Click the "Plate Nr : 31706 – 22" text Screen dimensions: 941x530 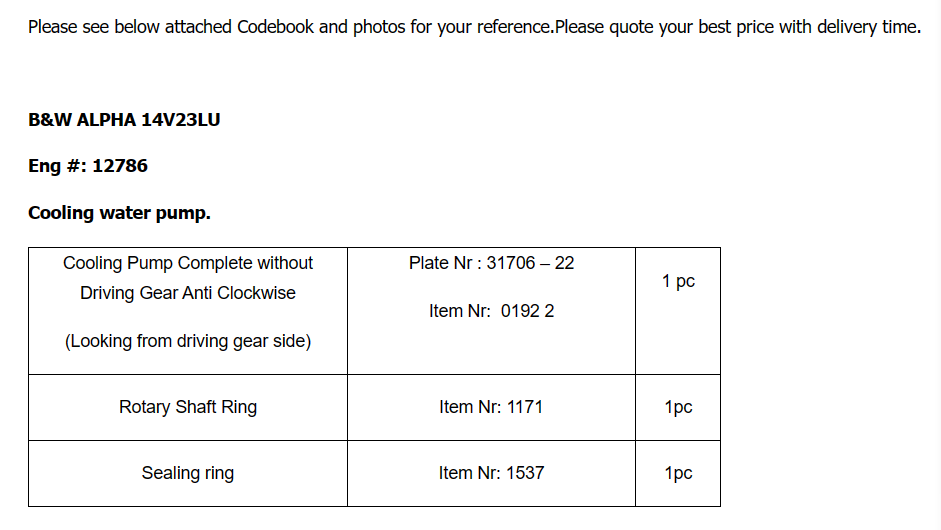(491, 263)
